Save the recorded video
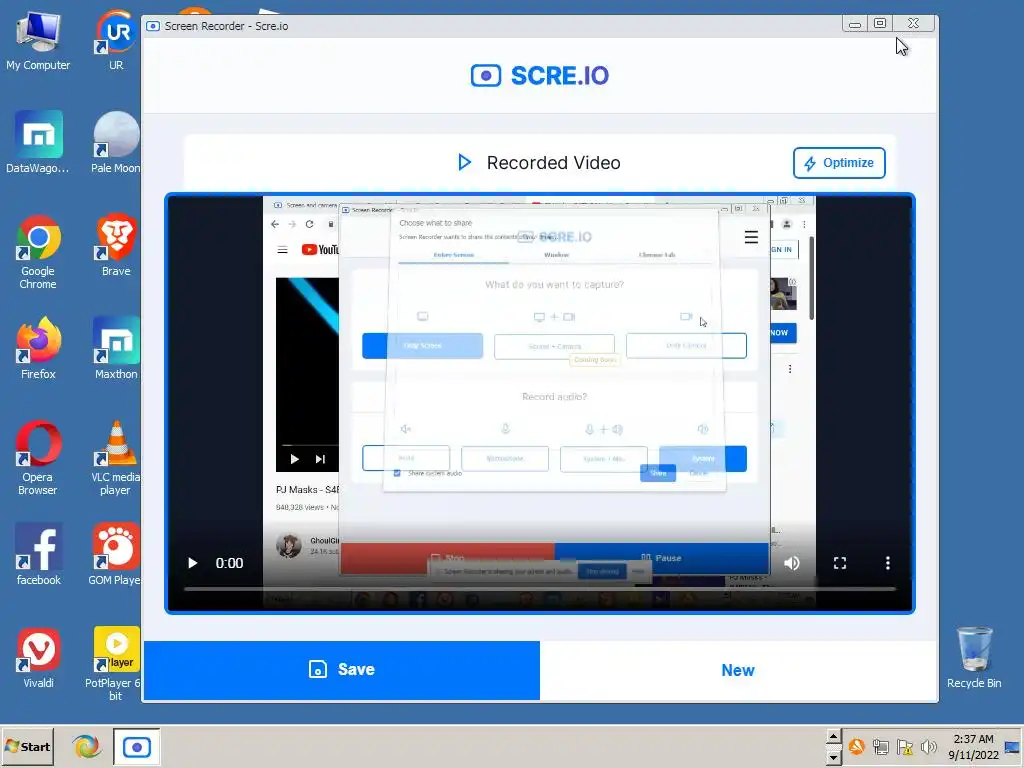Screen dimensions: 1024x768 point(342,670)
